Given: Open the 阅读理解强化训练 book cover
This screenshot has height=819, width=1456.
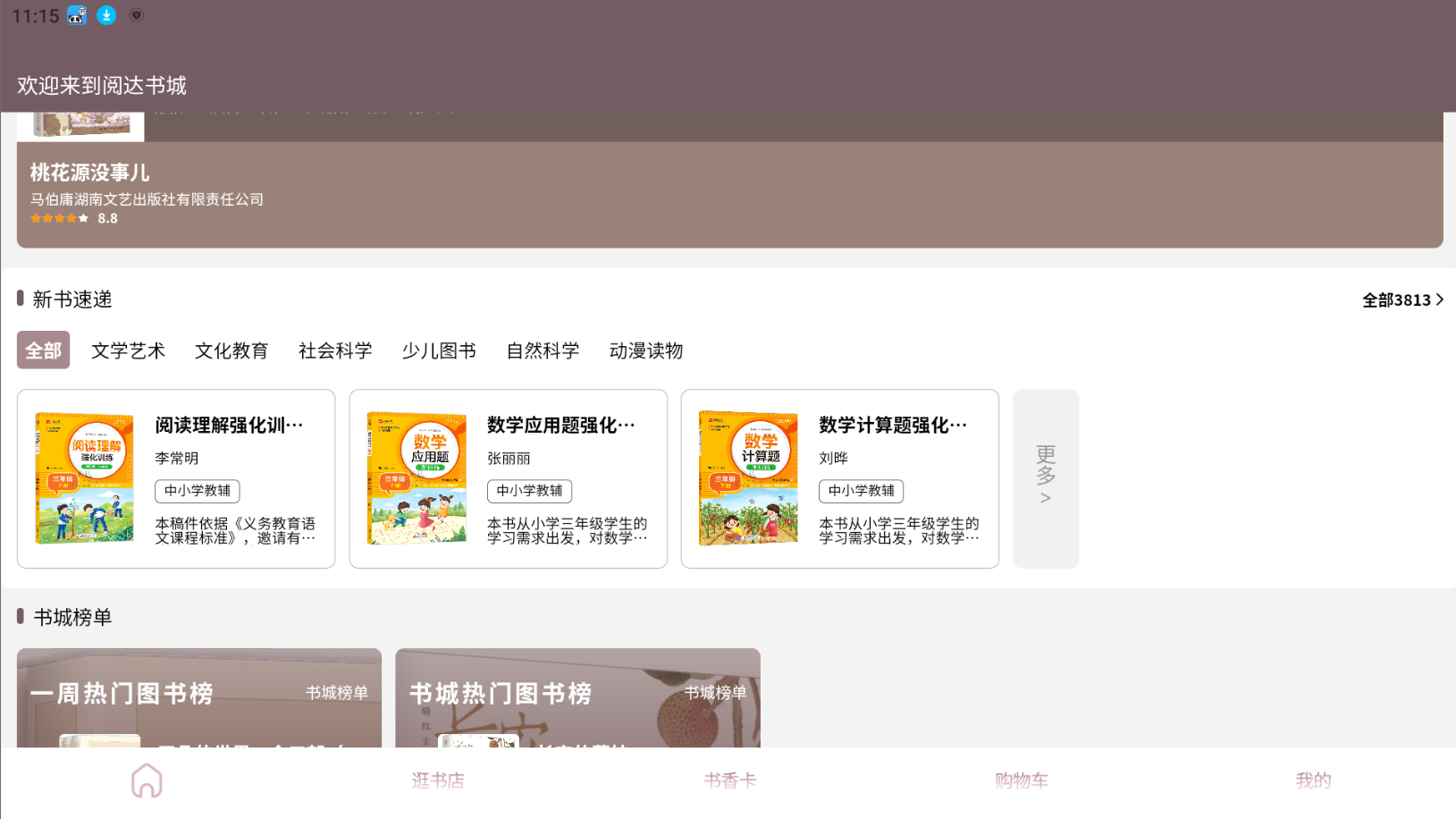Looking at the screenshot, I should (85, 478).
